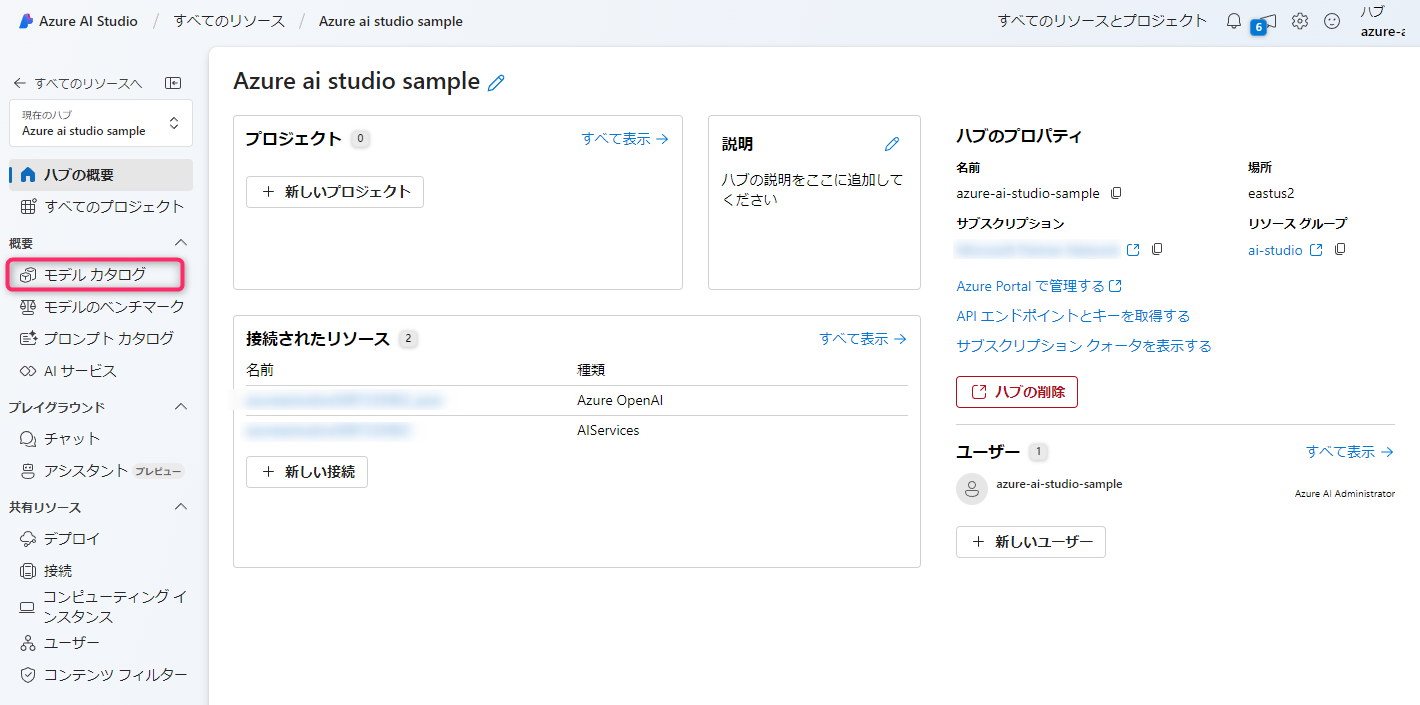
Task: Open AI サービス in sidebar
Action: 101,371
